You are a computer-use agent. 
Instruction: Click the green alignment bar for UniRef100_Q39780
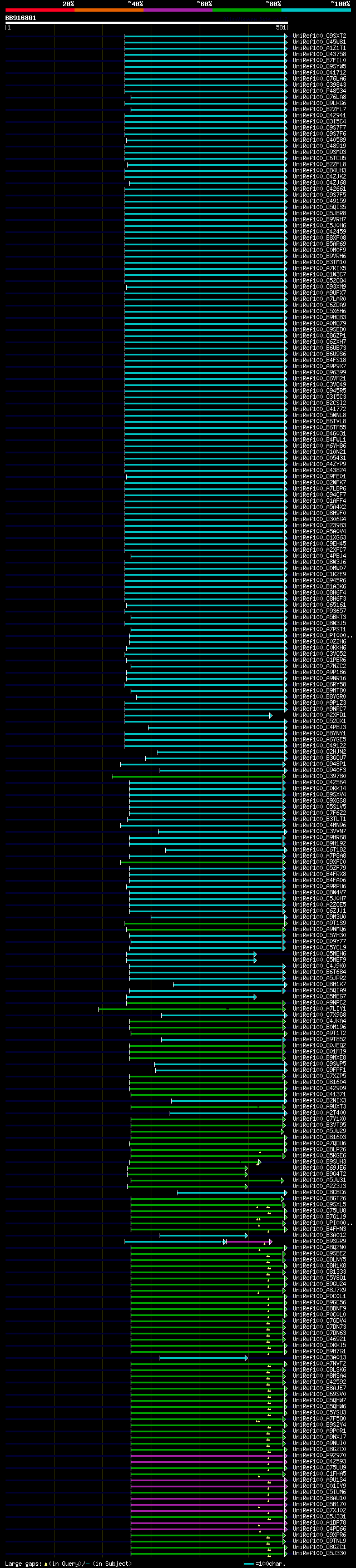click(199, 776)
